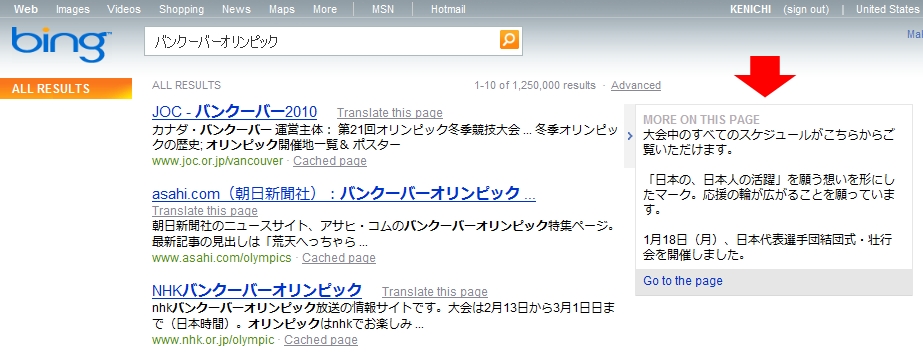Screen dimensions: 923x361
Task: View cached page for www.nhk.or.jp
Action: click(x=321, y=340)
